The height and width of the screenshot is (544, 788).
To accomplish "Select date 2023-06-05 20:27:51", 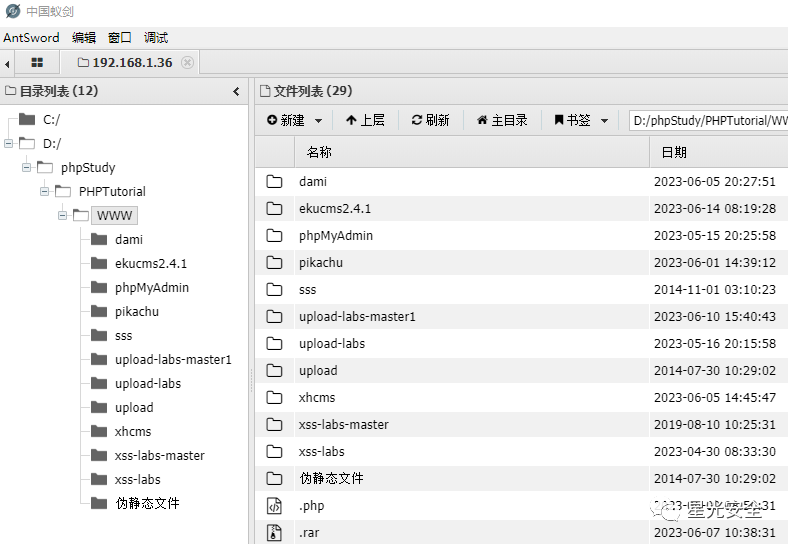I will pos(715,182).
